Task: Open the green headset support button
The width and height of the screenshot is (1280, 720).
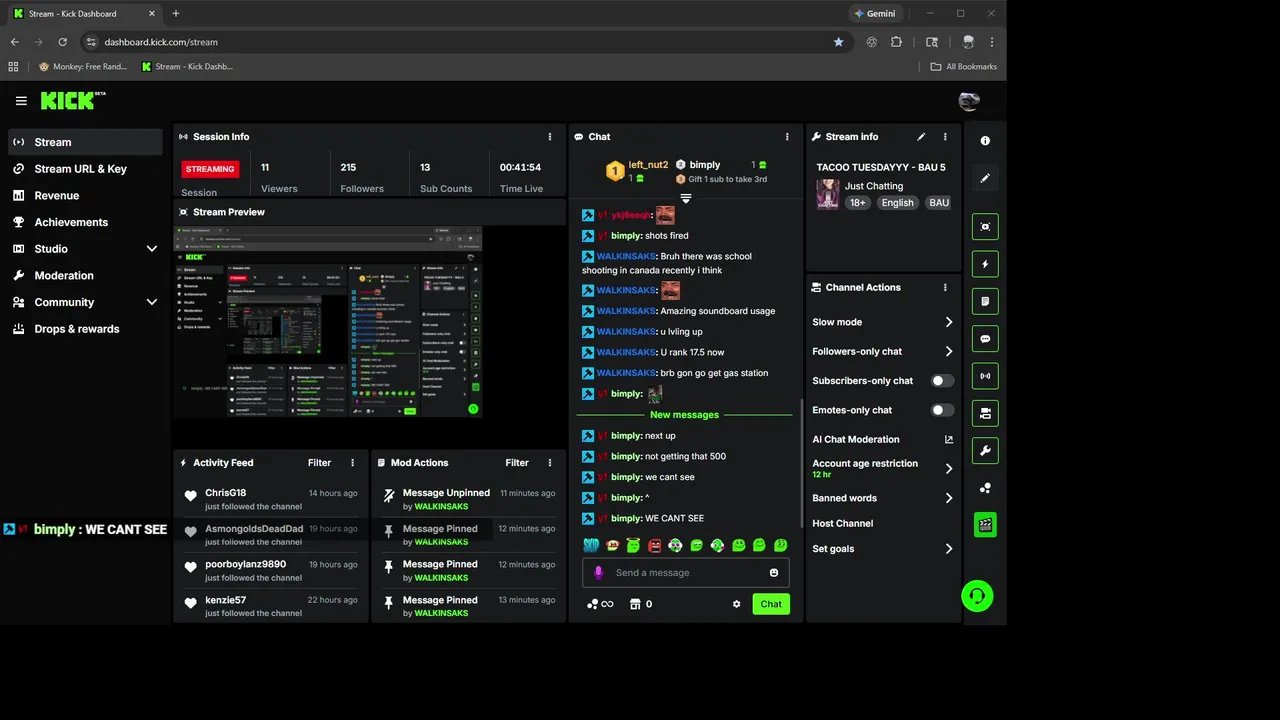Action: pyautogui.click(x=976, y=596)
